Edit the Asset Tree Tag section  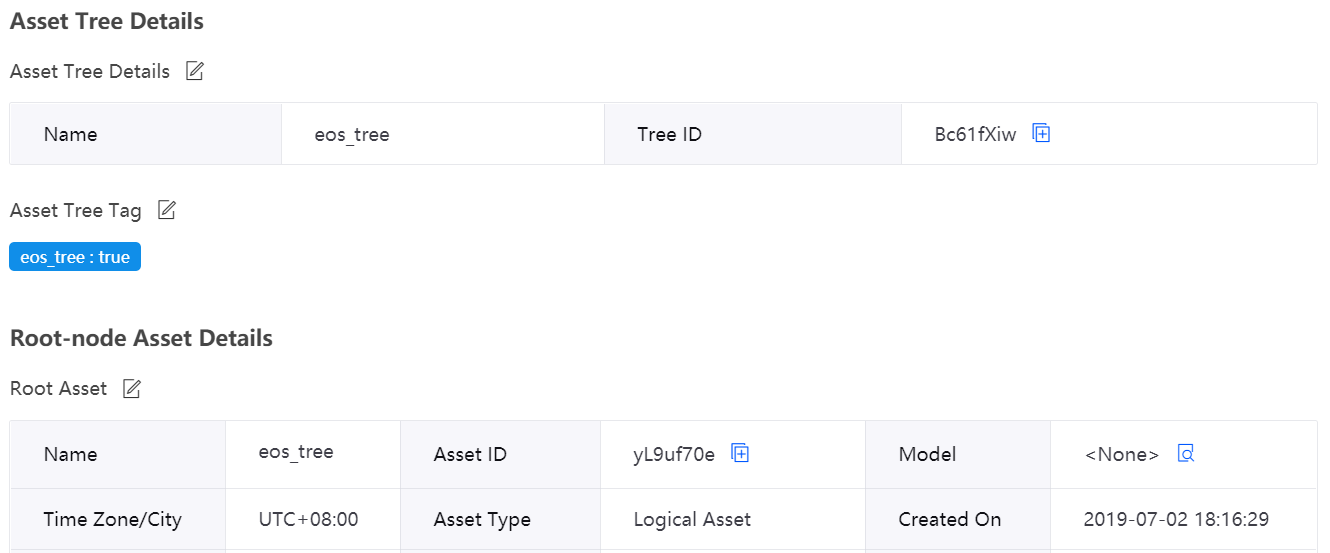167,210
